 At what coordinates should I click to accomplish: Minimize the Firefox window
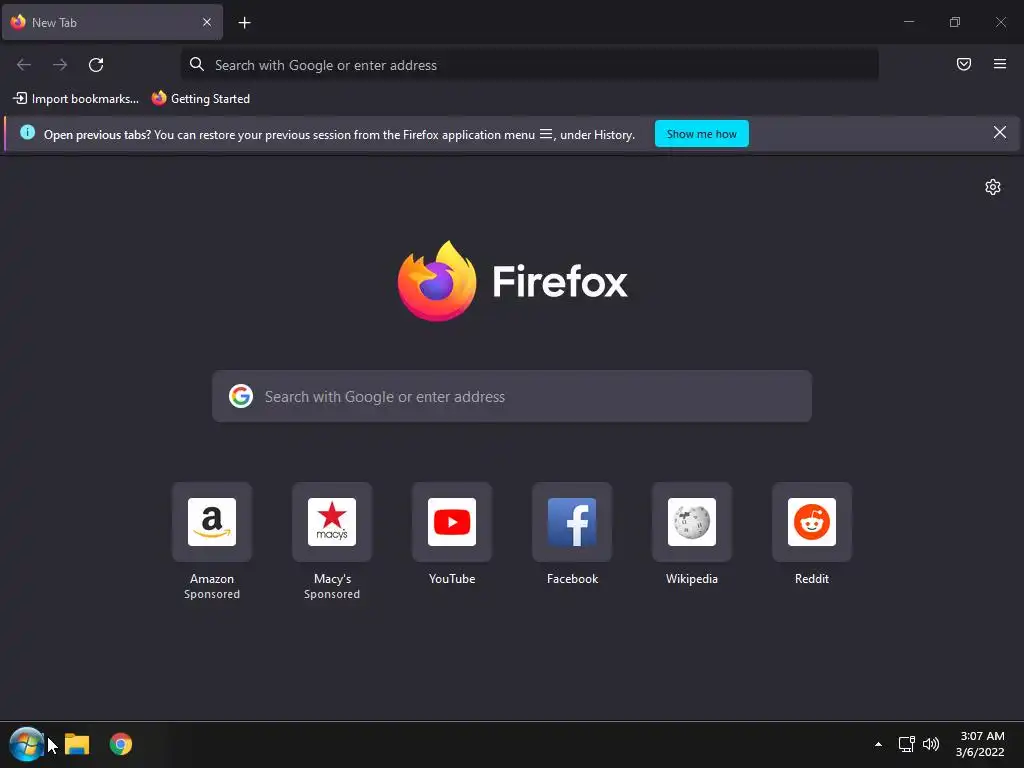click(x=908, y=22)
